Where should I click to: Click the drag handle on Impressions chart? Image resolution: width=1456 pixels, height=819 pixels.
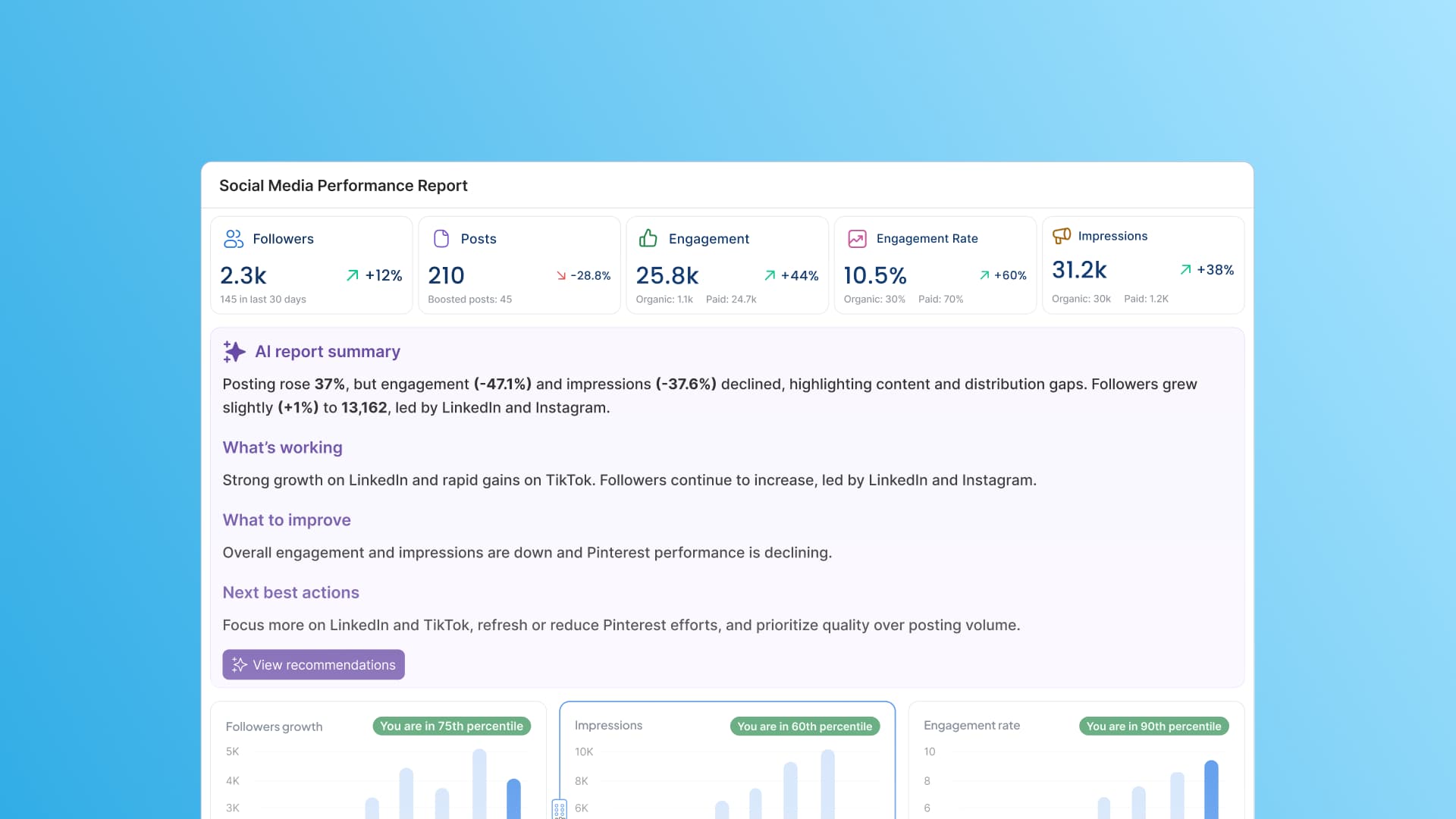[560, 809]
